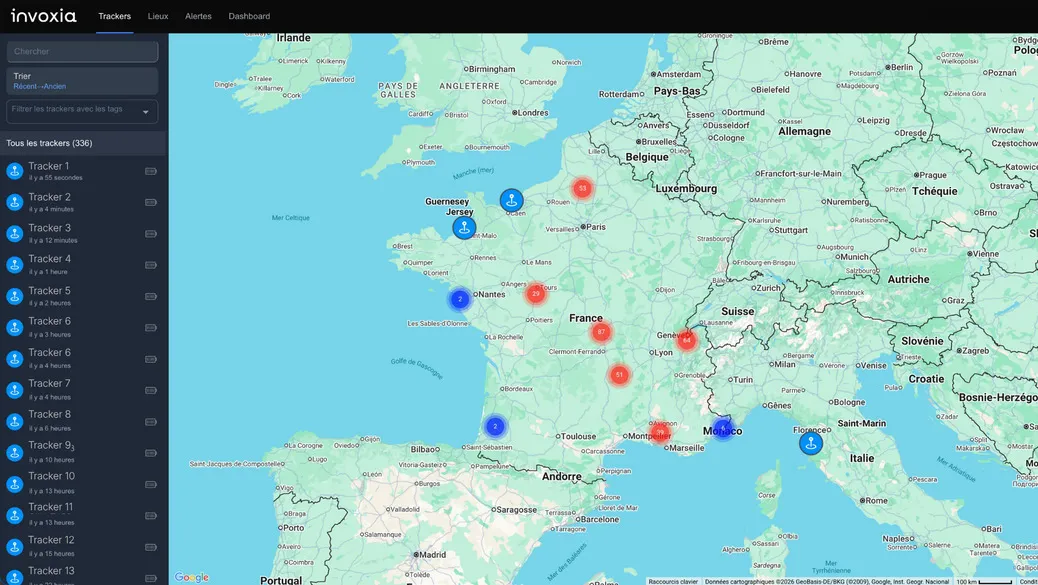Open the red cluster marker 53 near Rouen
Viewport: 1038px width, 585px height.
(582, 189)
